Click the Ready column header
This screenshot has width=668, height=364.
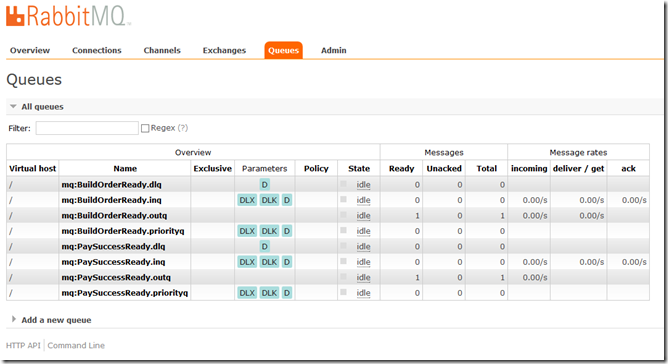[401, 168]
